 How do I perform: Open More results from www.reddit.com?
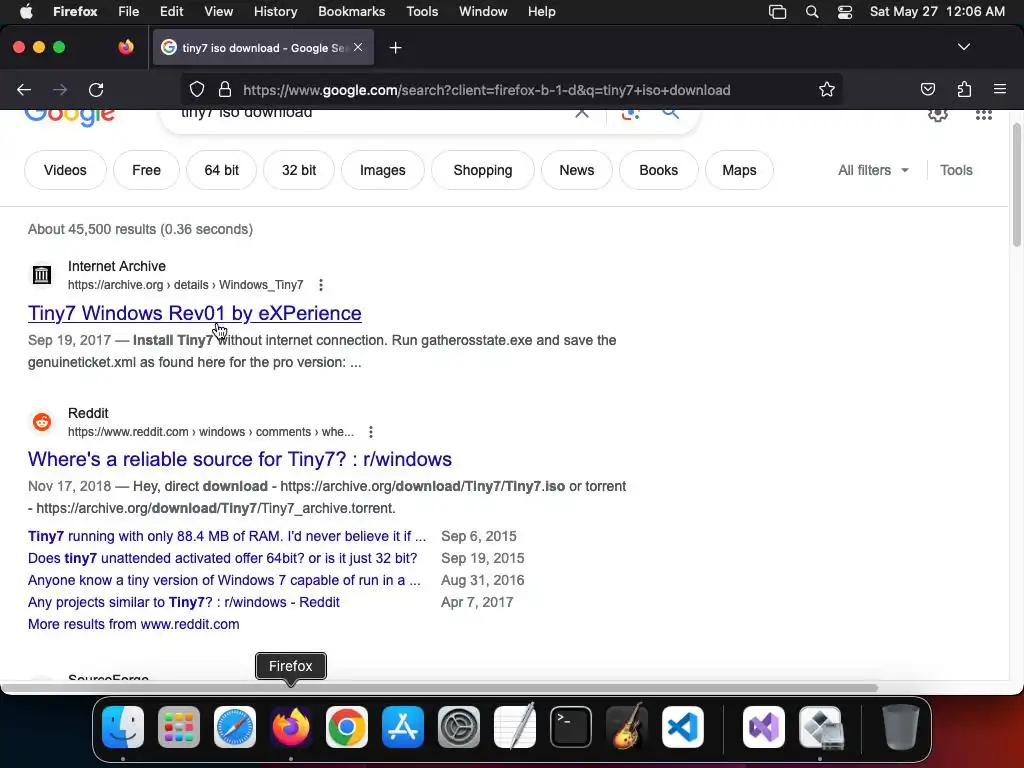133,624
